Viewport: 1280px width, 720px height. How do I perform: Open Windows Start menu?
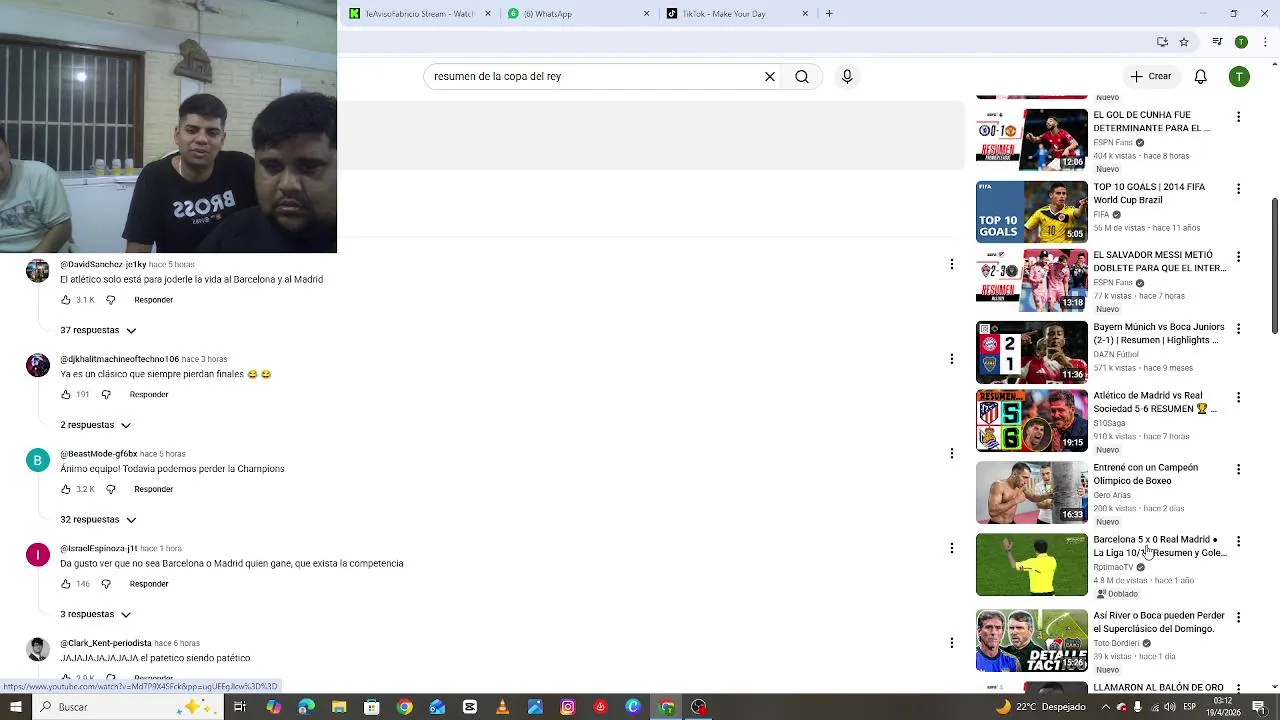(x=15, y=707)
